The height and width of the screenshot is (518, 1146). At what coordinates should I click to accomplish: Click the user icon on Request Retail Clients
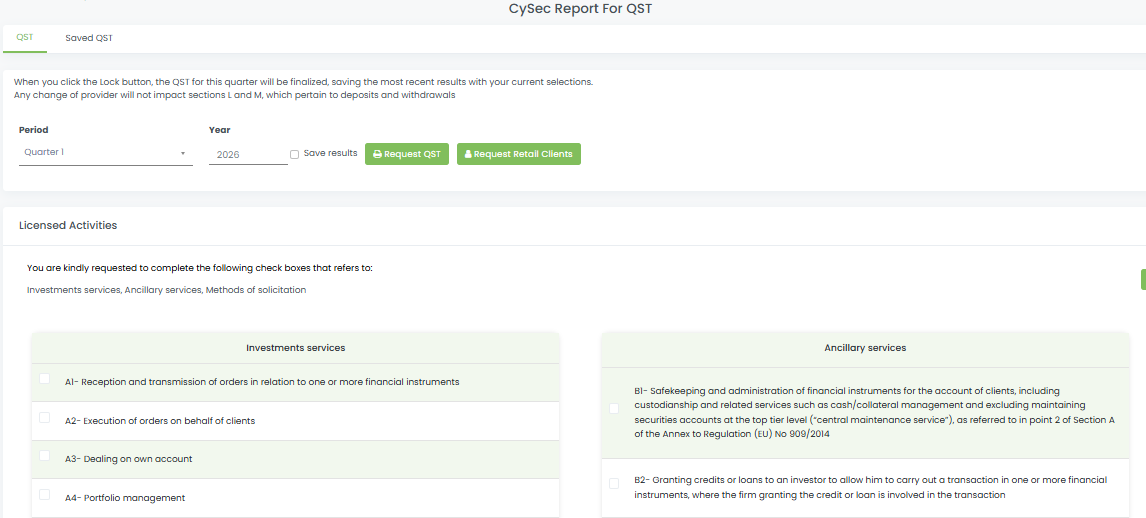(x=468, y=155)
